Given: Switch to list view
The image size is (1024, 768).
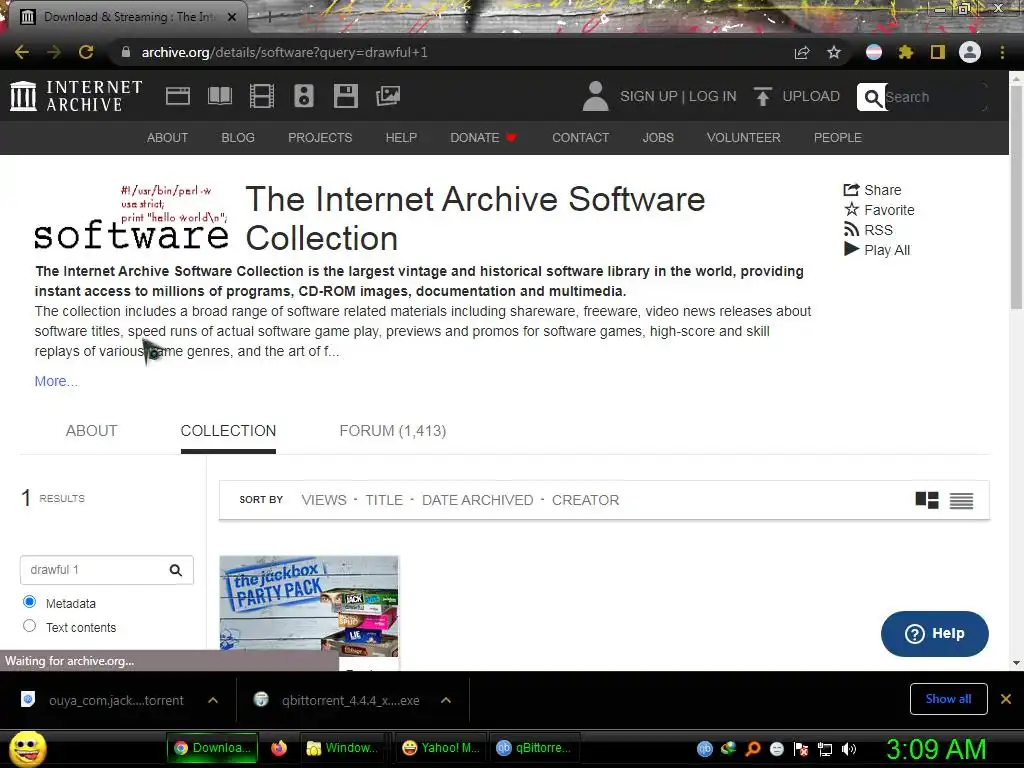Looking at the screenshot, I should coord(961,500).
